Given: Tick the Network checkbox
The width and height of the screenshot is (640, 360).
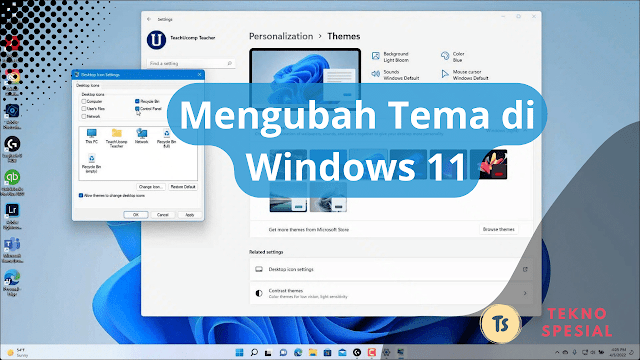Looking at the screenshot, I should 84,116.
